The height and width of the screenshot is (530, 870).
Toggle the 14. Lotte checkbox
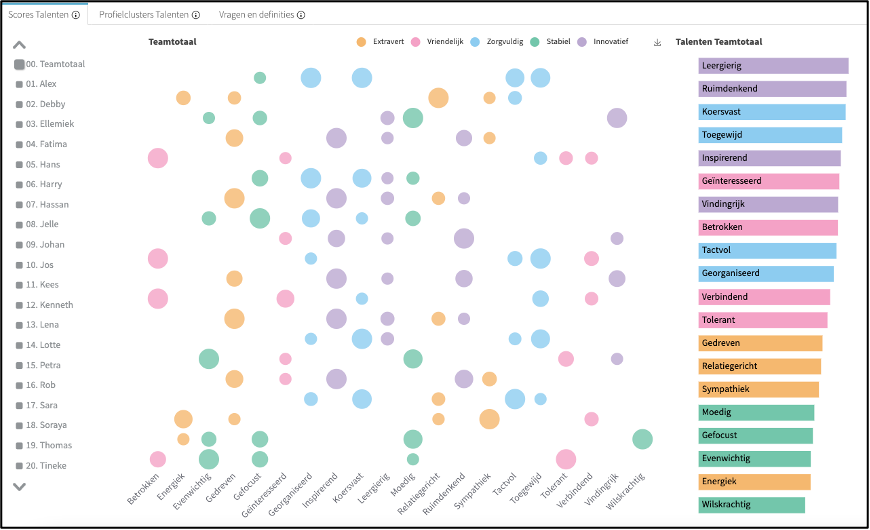click(19, 345)
